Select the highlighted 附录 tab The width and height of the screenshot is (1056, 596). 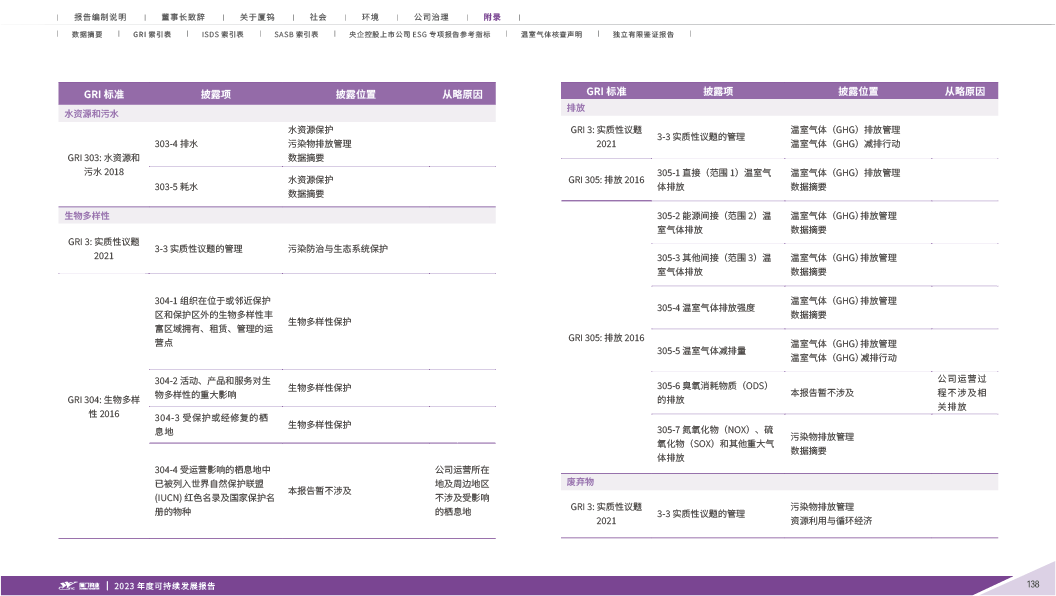492,17
